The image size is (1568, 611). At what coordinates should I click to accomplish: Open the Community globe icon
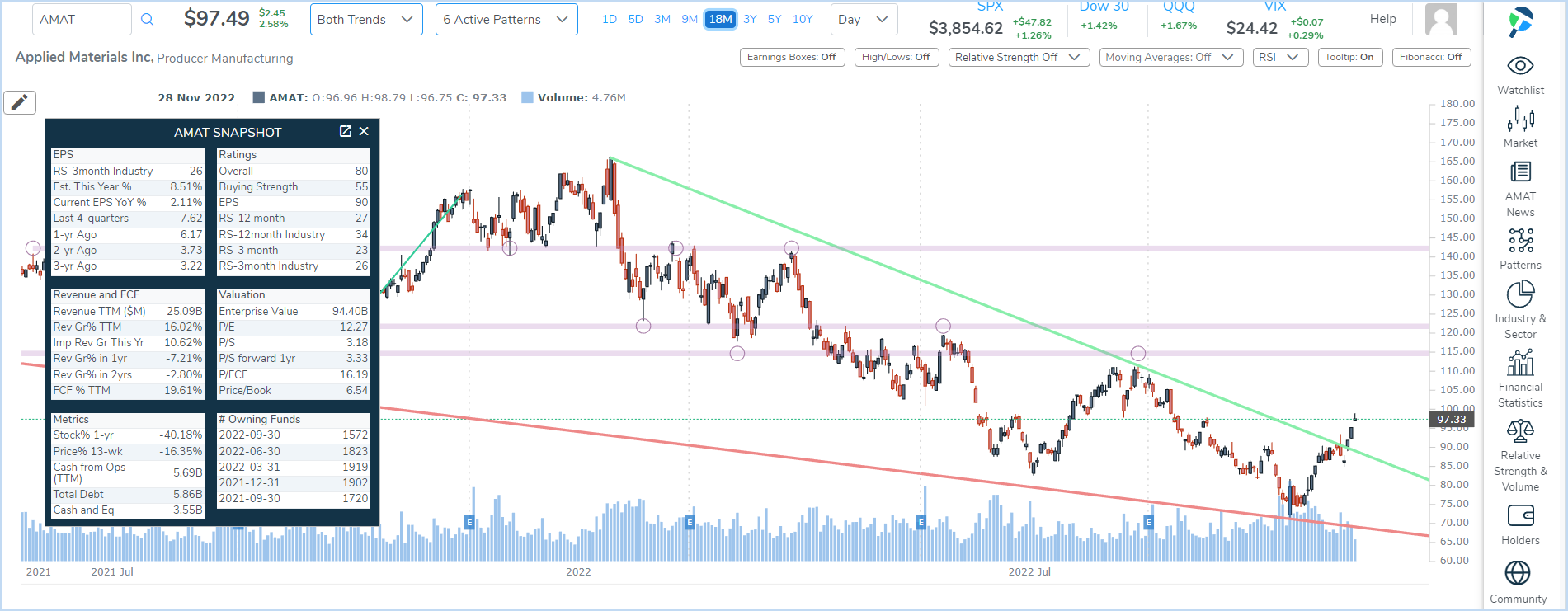click(x=1518, y=573)
